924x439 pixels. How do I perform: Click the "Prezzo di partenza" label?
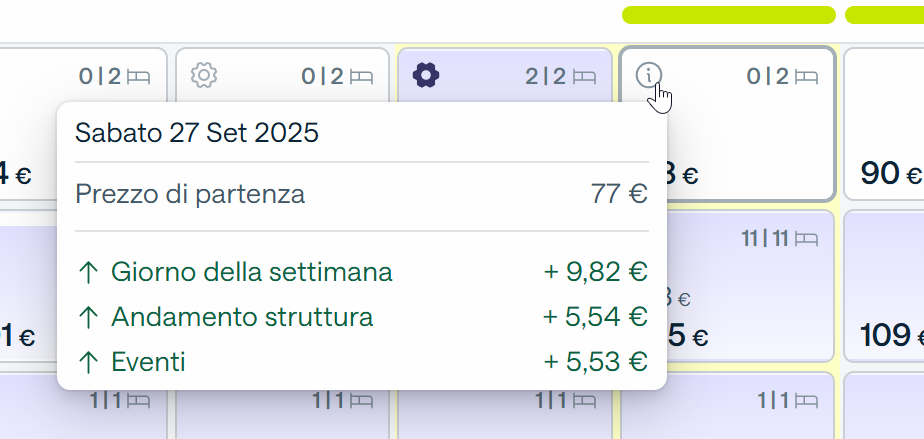(190, 194)
